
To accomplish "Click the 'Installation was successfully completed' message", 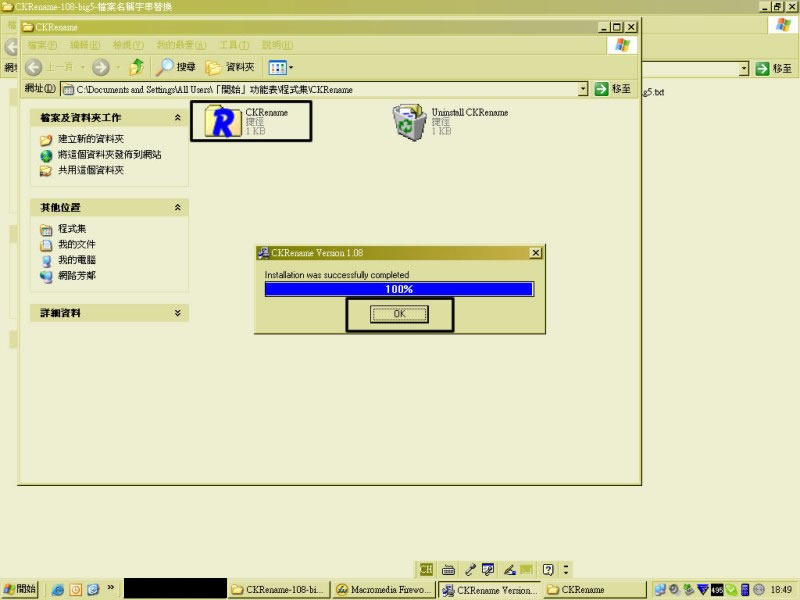I will (x=337, y=275).
